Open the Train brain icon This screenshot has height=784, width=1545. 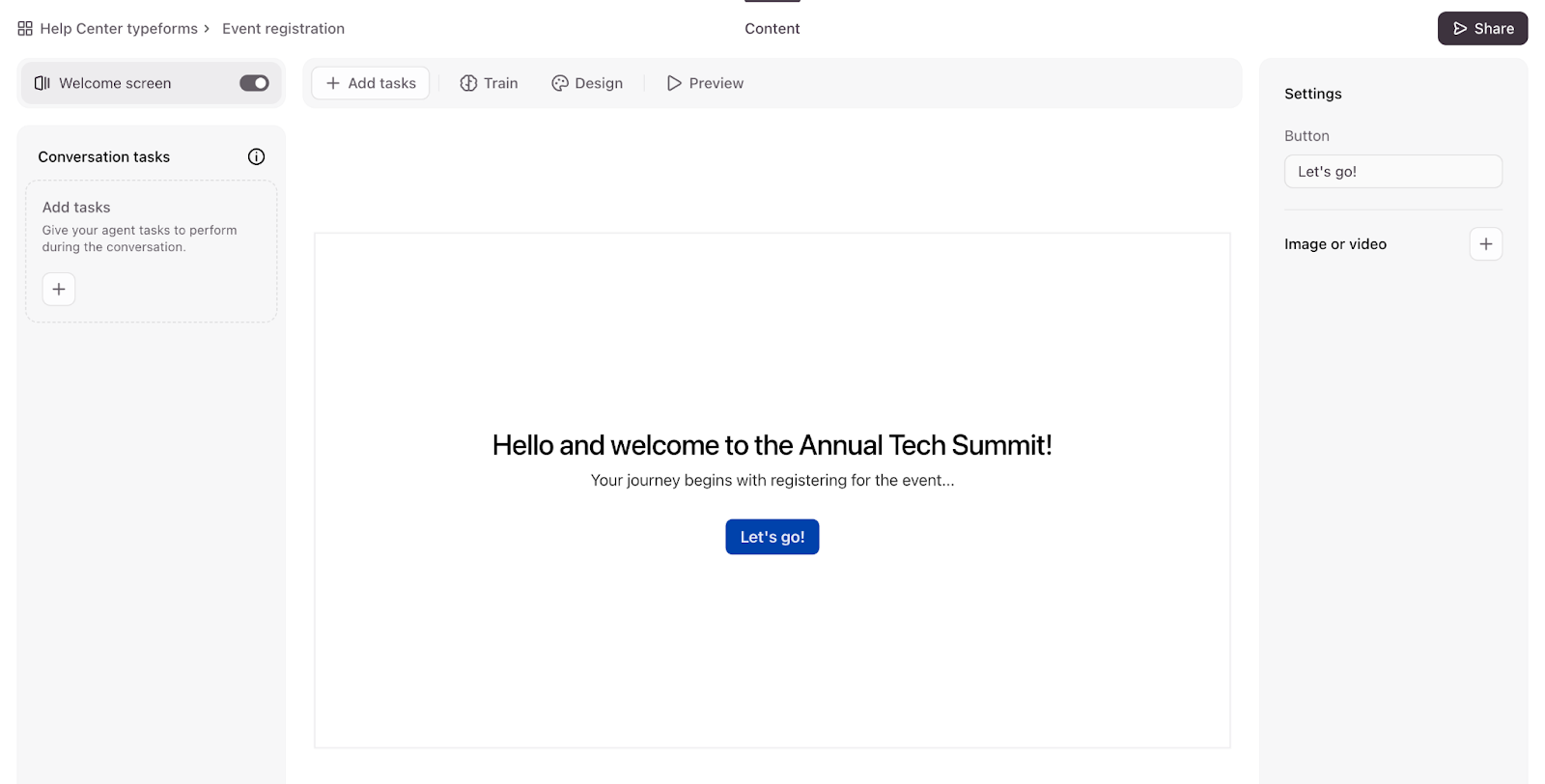click(468, 83)
